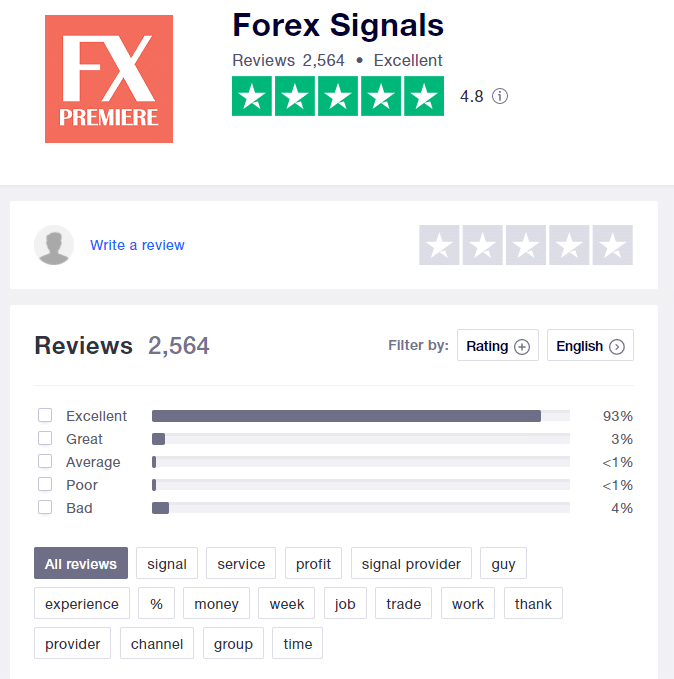Enable the Bad rating checkbox
The height and width of the screenshot is (679, 674).
(45, 508)
